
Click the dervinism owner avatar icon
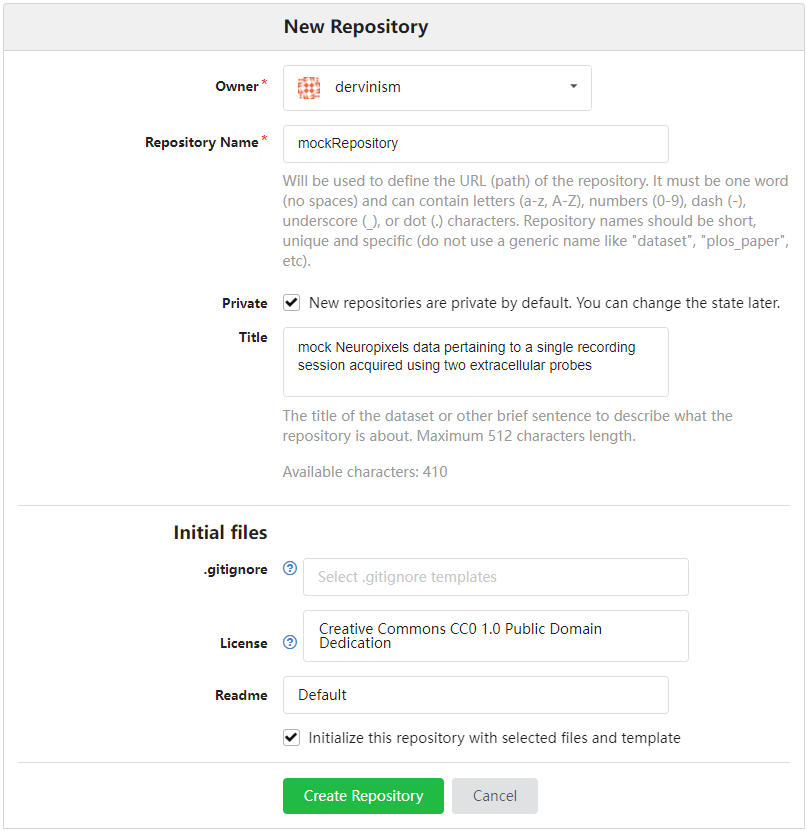tap(309, 87)
